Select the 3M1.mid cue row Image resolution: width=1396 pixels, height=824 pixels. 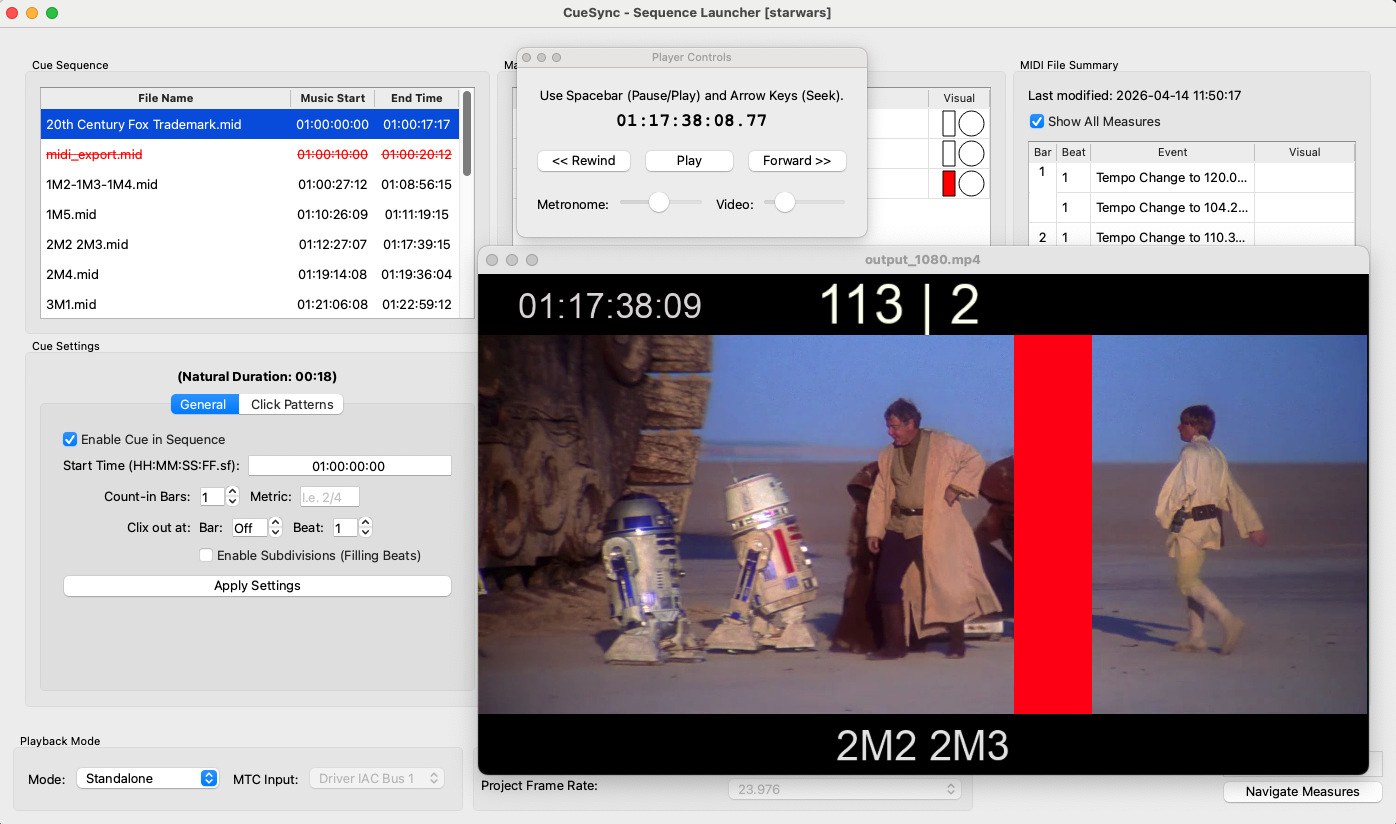(x=250, y=304)
